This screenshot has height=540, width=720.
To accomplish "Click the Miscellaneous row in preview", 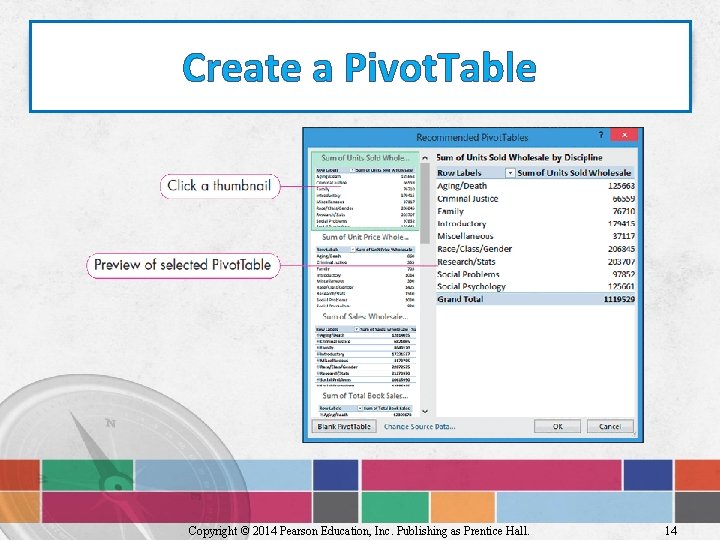I will point(535,236).
